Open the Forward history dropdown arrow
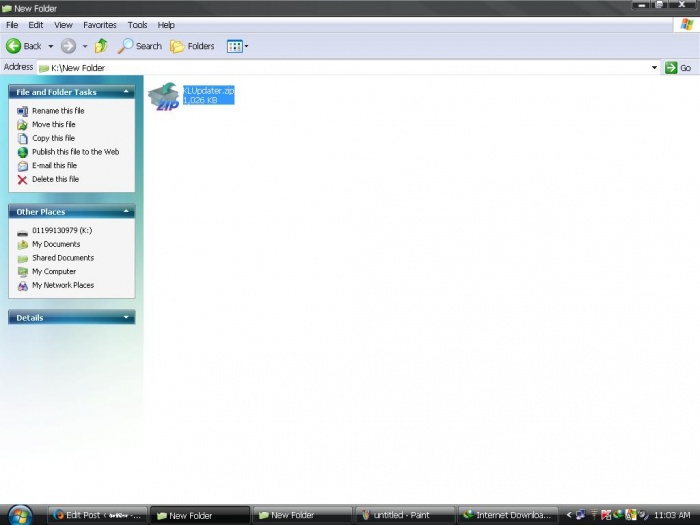 point(85,46)
